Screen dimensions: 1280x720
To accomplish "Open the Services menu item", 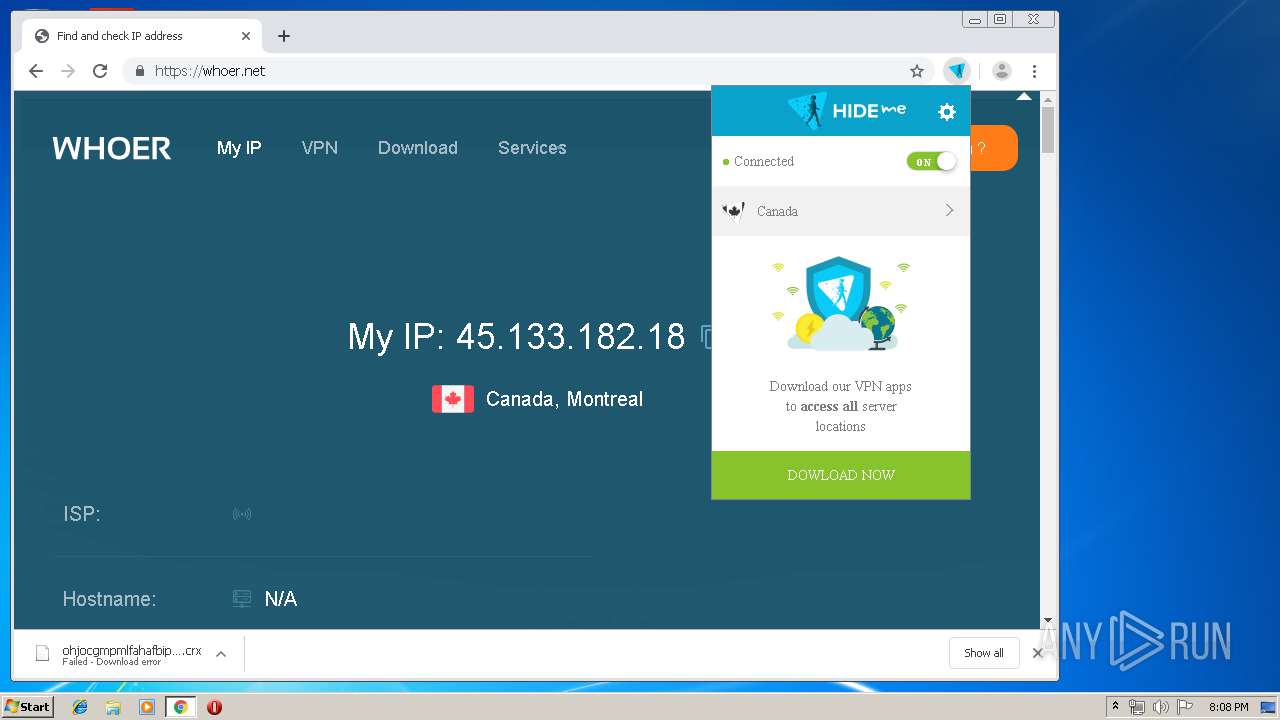I will (532, 148).
